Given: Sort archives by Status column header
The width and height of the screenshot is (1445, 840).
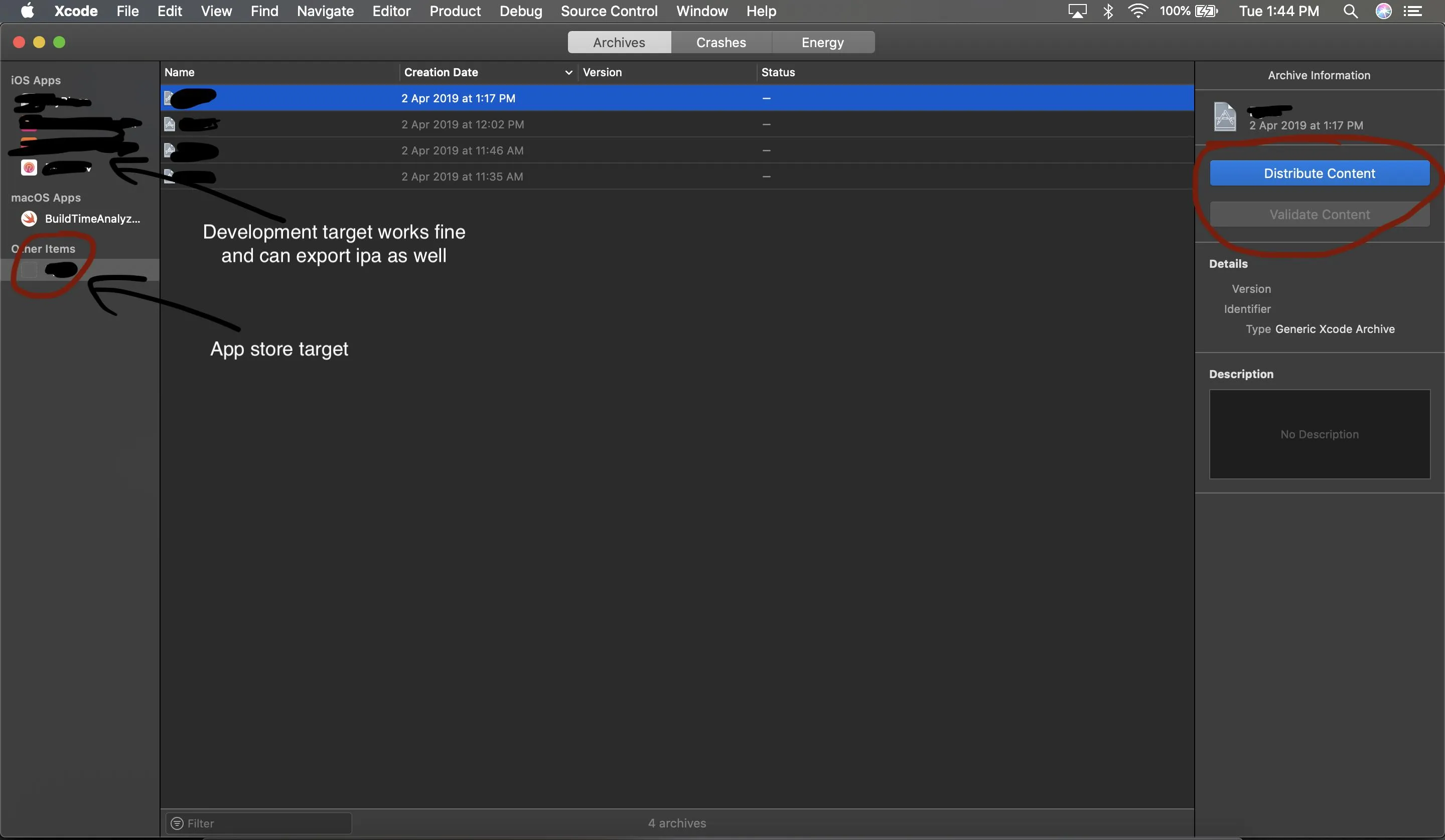Looking at the screenshot, I should tap(778, 72).
